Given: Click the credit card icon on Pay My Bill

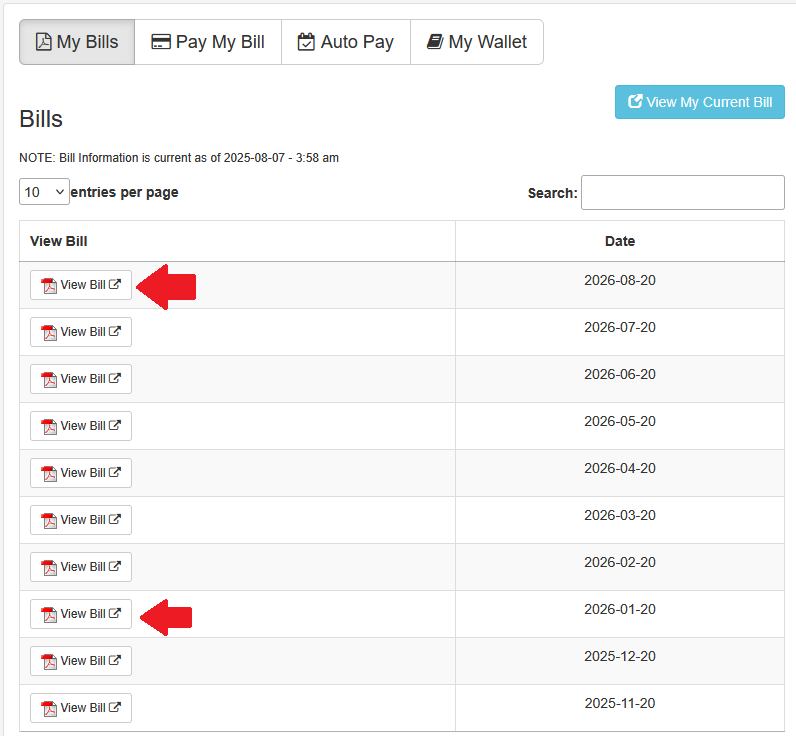Looking at the screenshot, I should click(x=161, y=42).
